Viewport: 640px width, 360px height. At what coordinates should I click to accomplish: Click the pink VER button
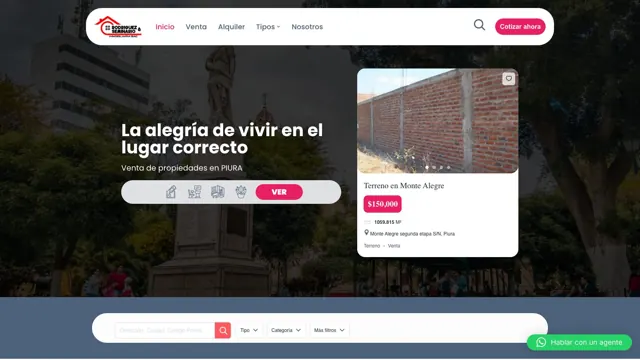(x=279, y=192)
